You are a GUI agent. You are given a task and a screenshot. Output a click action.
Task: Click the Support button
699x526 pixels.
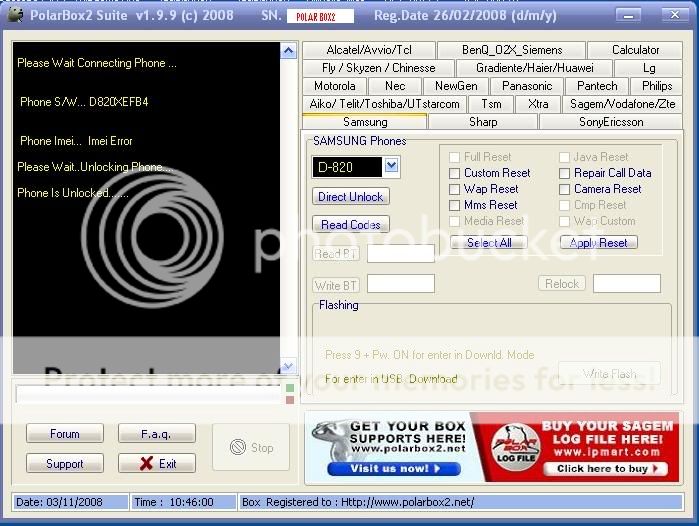[65, 463]
